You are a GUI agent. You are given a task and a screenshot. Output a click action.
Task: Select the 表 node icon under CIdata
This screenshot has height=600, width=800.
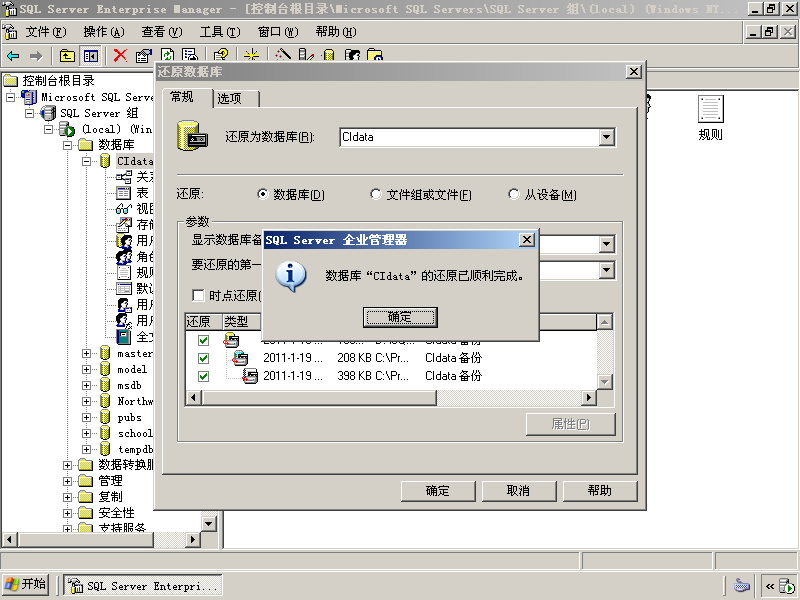pos(123,193)
